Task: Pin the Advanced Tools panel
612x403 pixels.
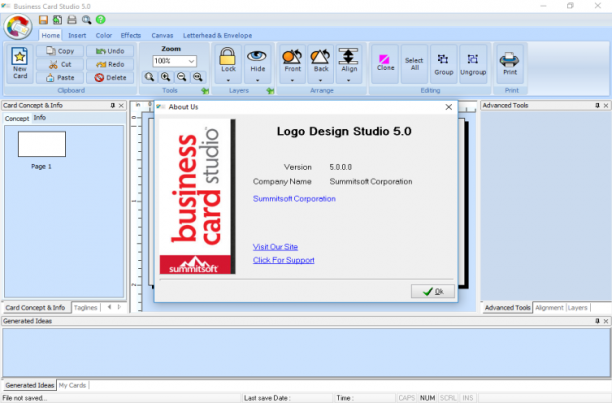Action: pos(597,105)
